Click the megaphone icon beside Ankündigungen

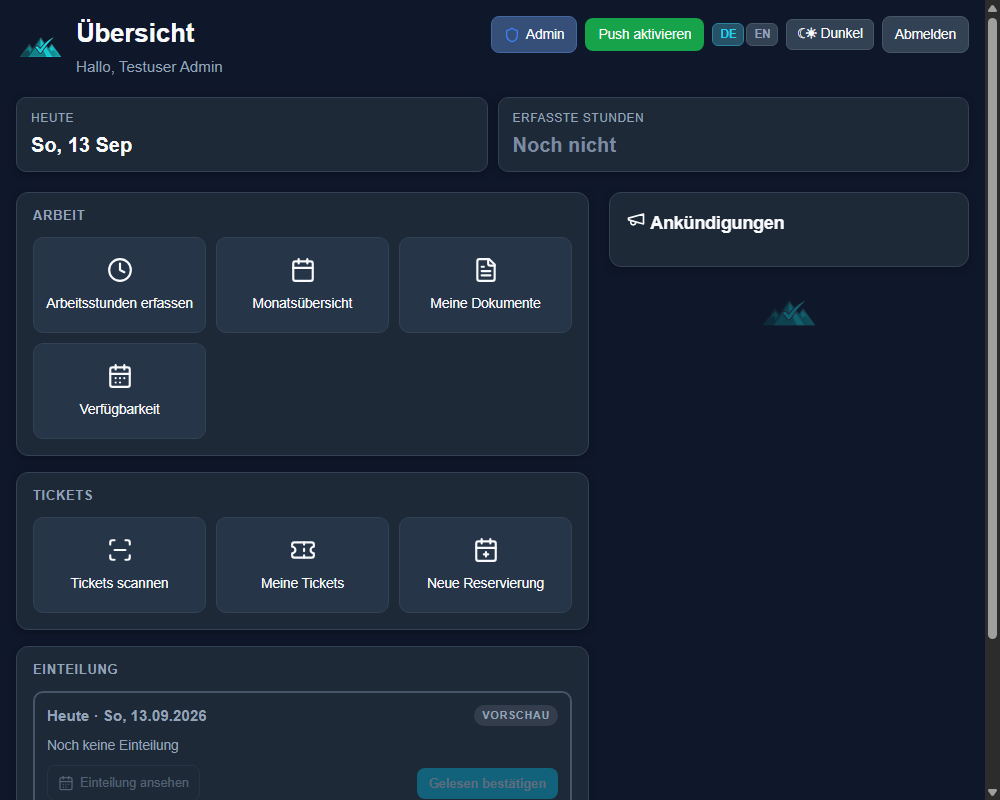[636, 220]
